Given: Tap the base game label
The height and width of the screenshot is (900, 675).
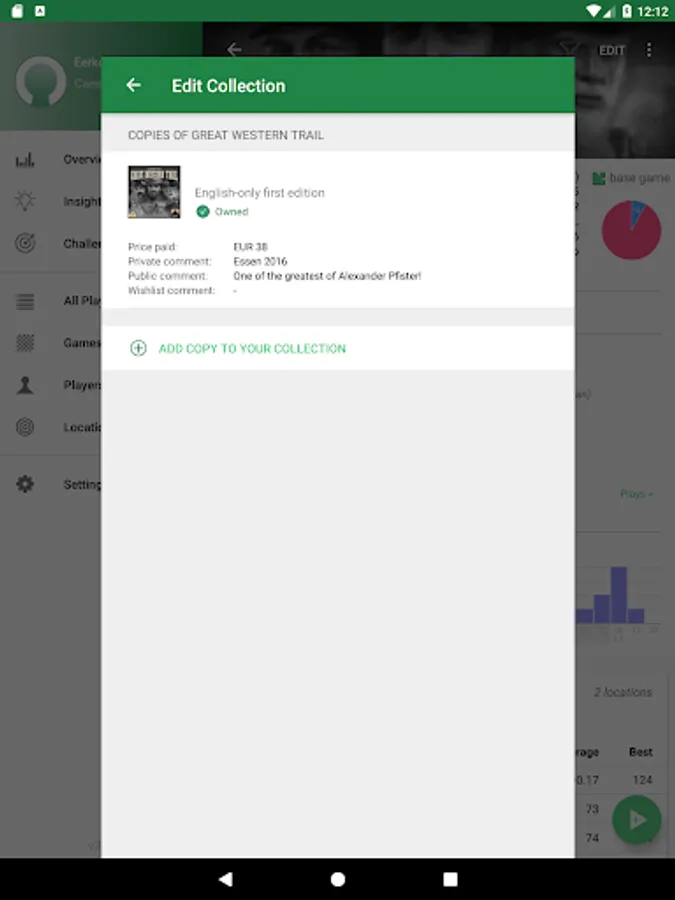Looking at the screenshot, I should pos(639,178).
